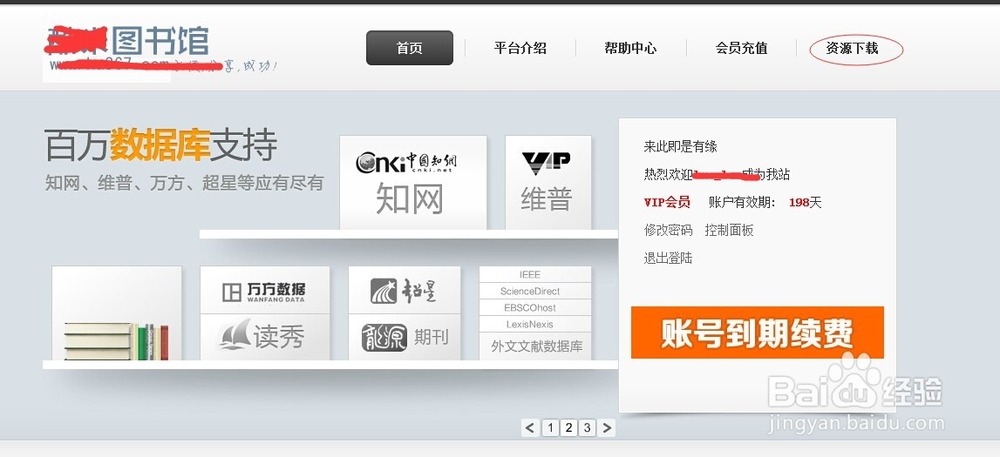
Task: Open the 读秀 database tile
Action: (265, 337)
